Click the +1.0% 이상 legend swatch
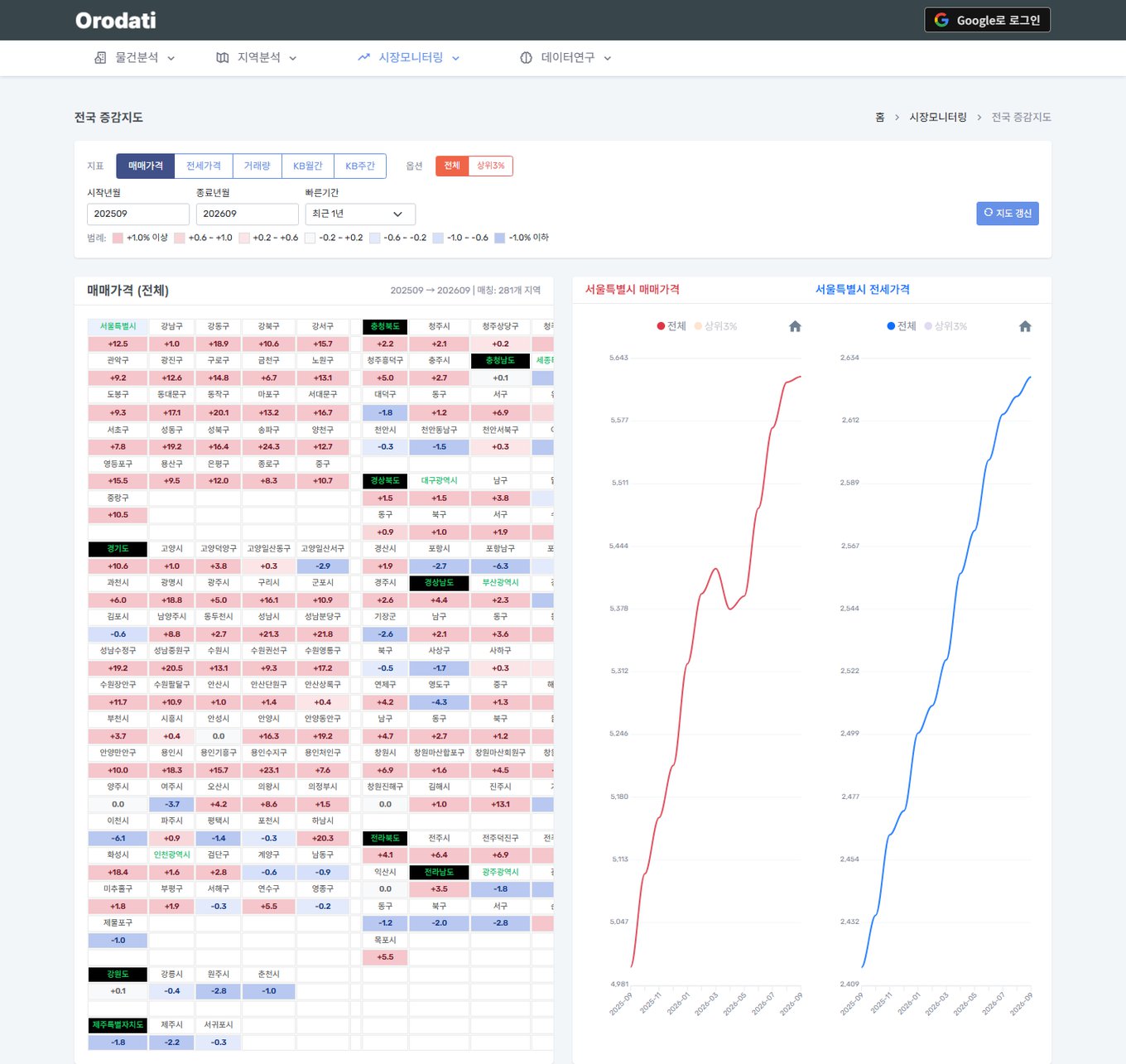Viewport: 1126px width, 1064px height. pyautogui.click(x=118, y=238)
